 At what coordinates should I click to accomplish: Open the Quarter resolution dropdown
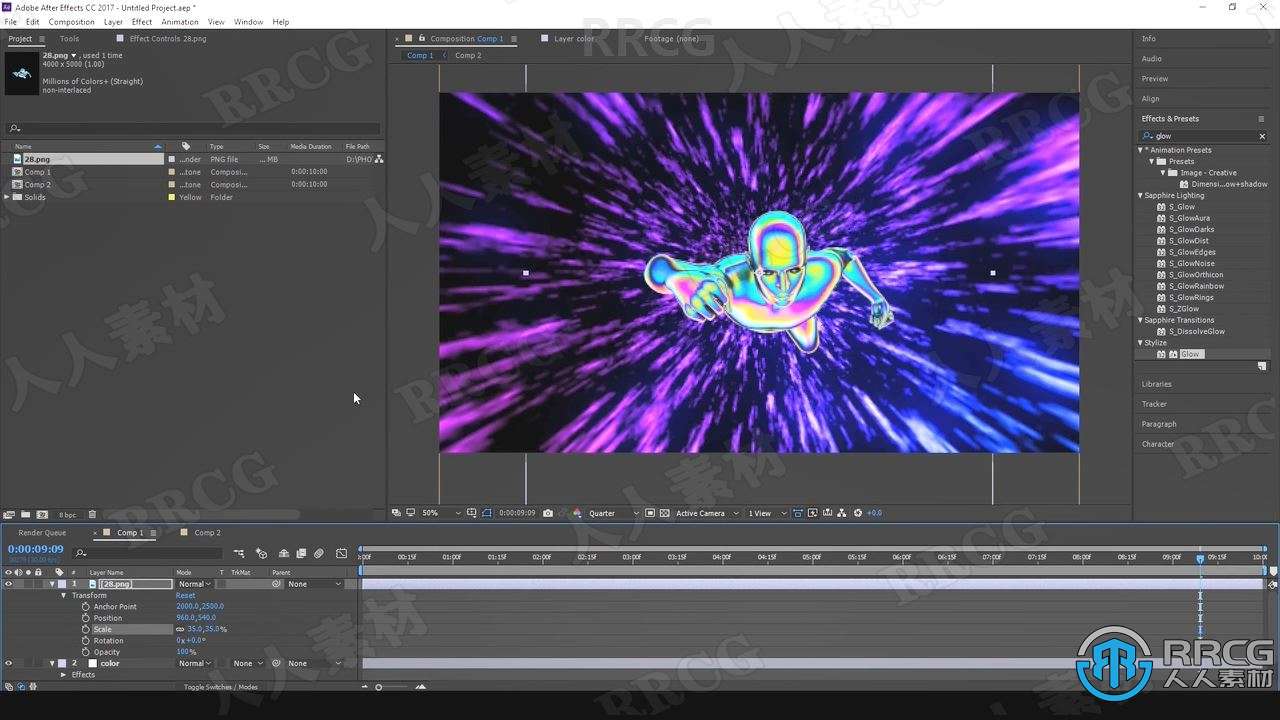[x=613, y=513]
